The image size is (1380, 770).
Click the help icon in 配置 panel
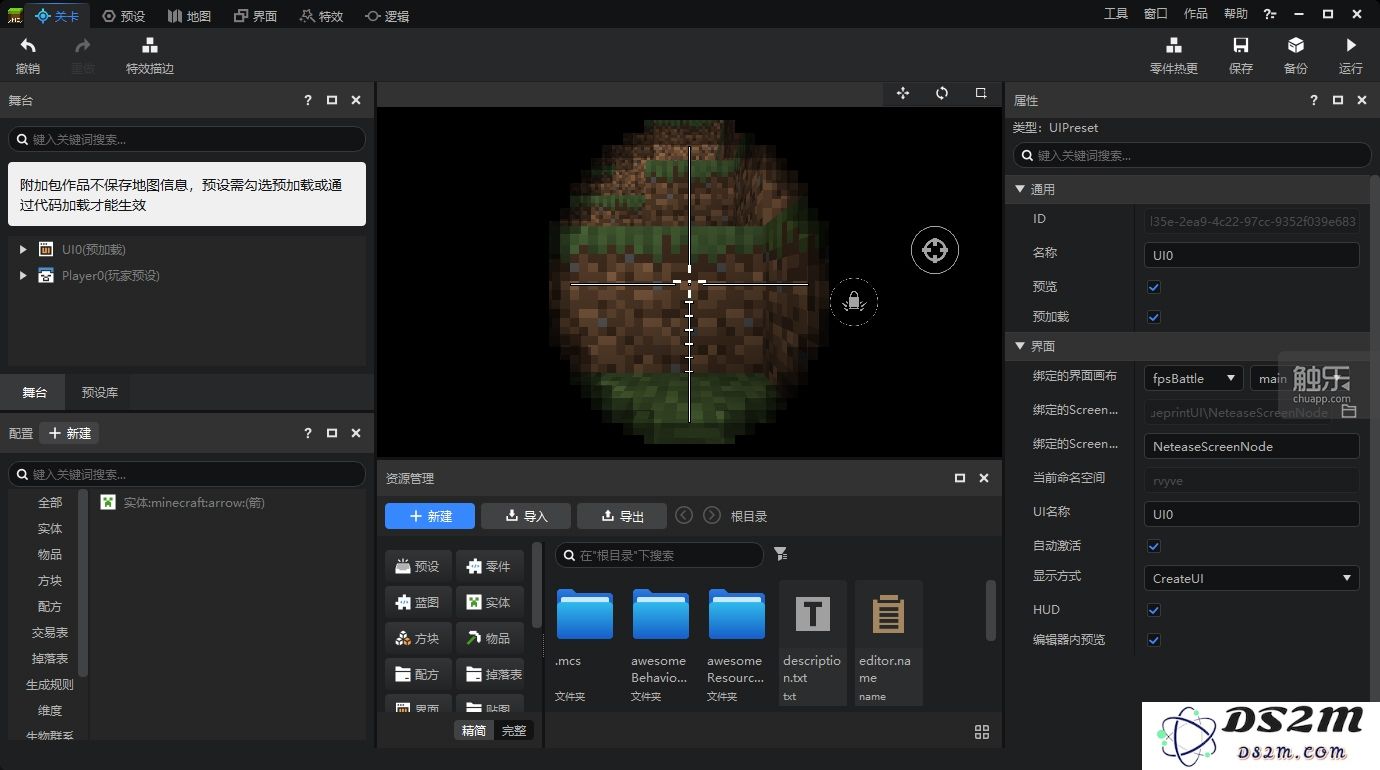(x=308, y=433)
